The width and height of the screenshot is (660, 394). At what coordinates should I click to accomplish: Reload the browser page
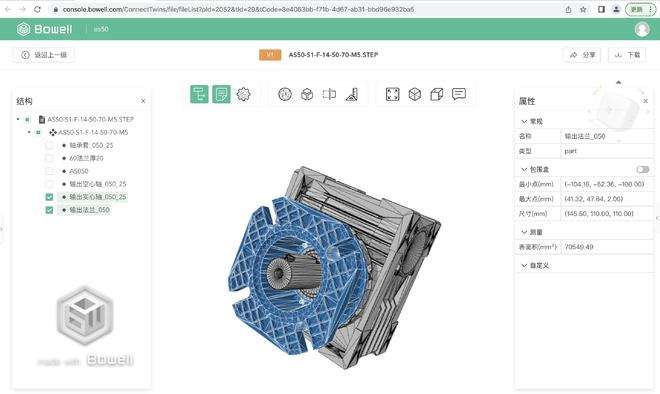[37, 9]
